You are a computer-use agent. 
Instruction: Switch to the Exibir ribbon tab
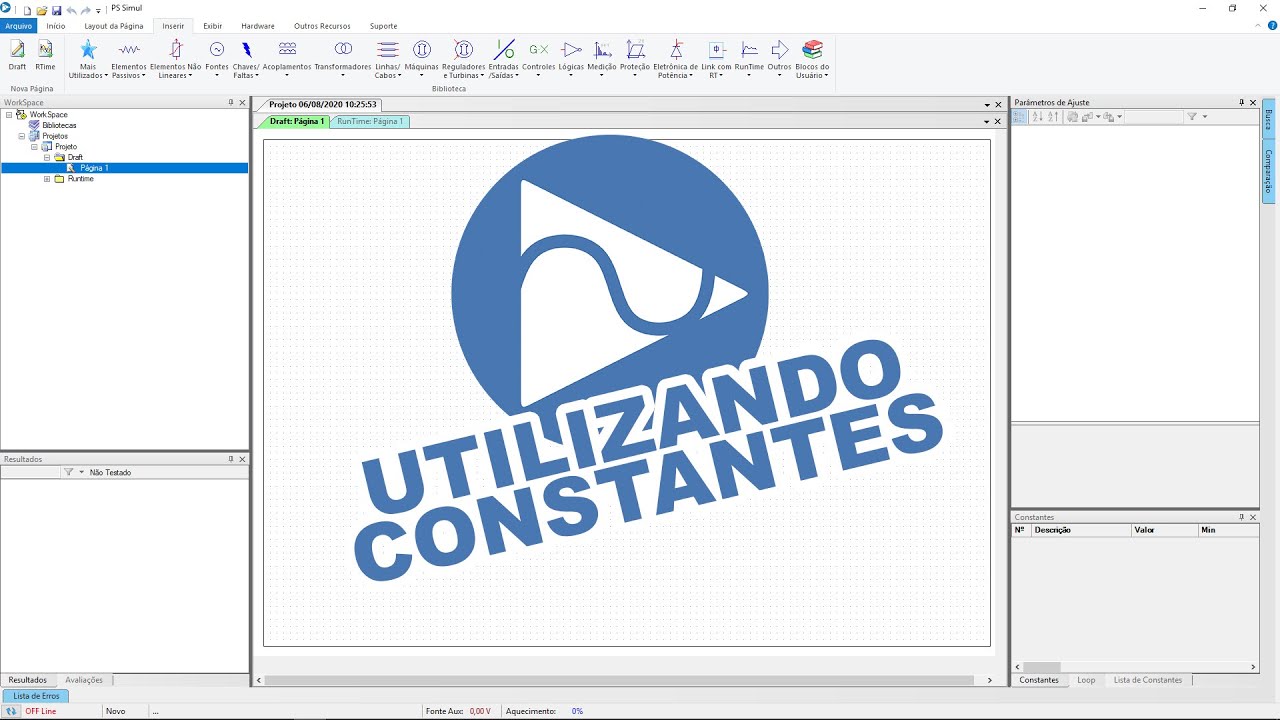[212, 26]
